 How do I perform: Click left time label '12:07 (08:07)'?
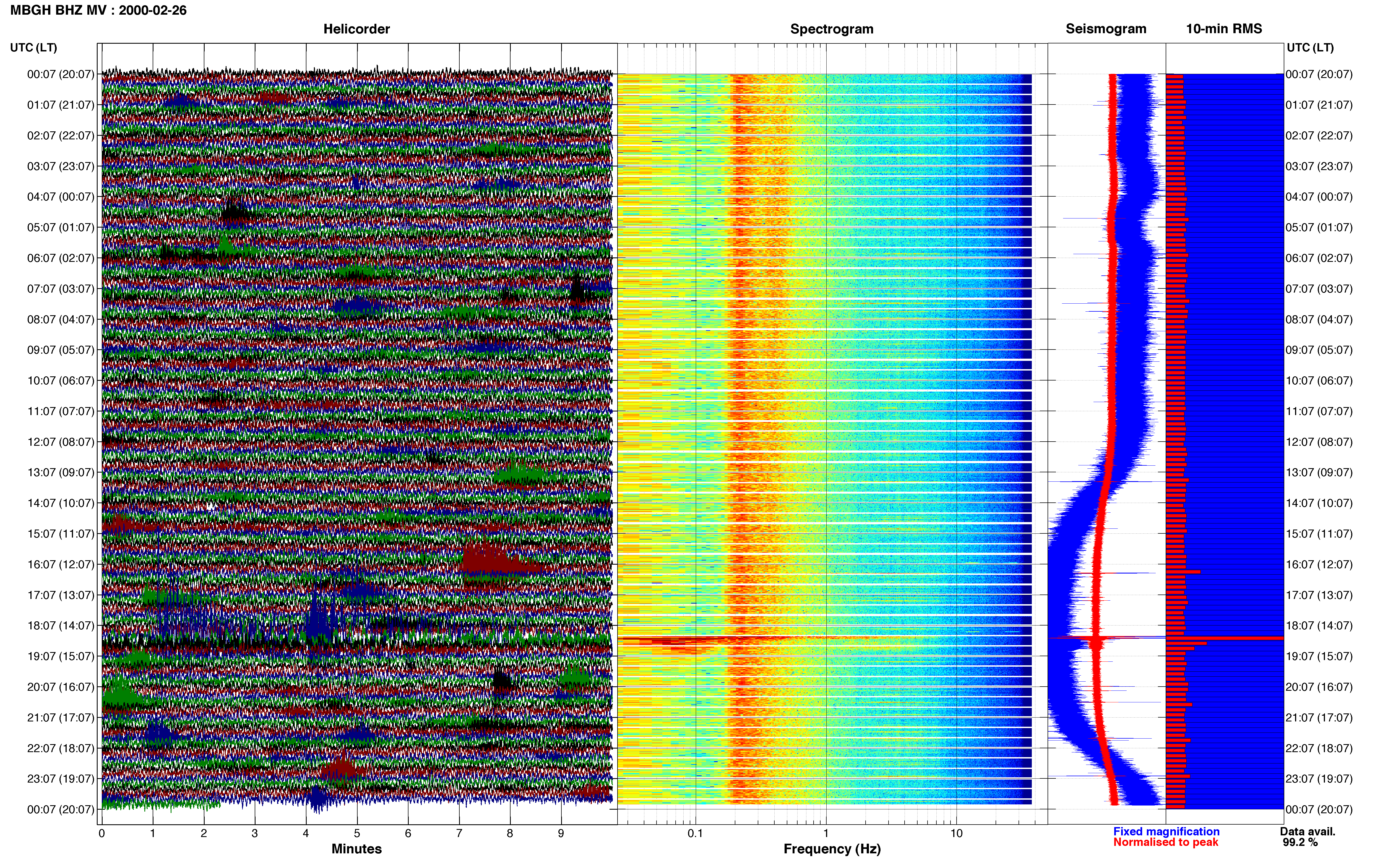pyautogui.click(x=60, y=442)
